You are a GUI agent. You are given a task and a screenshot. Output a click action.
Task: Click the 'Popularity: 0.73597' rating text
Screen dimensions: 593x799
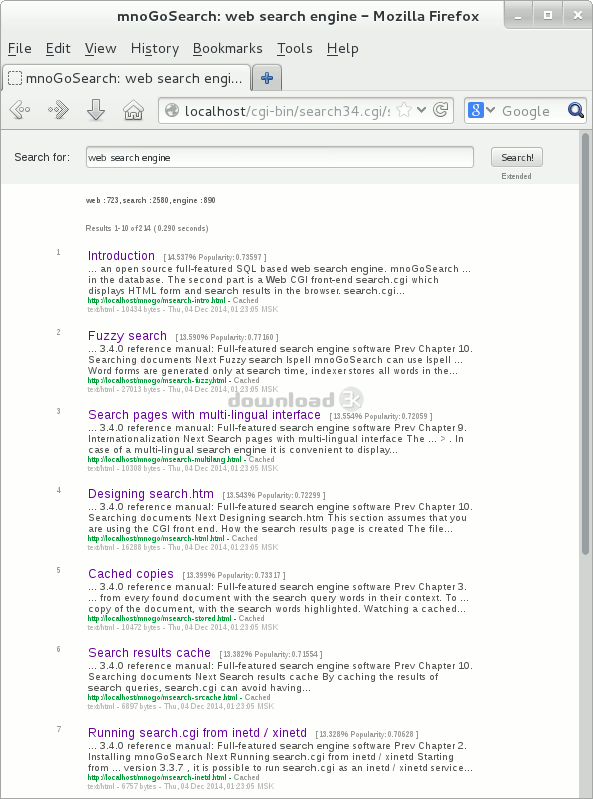[x=230, y=257]
